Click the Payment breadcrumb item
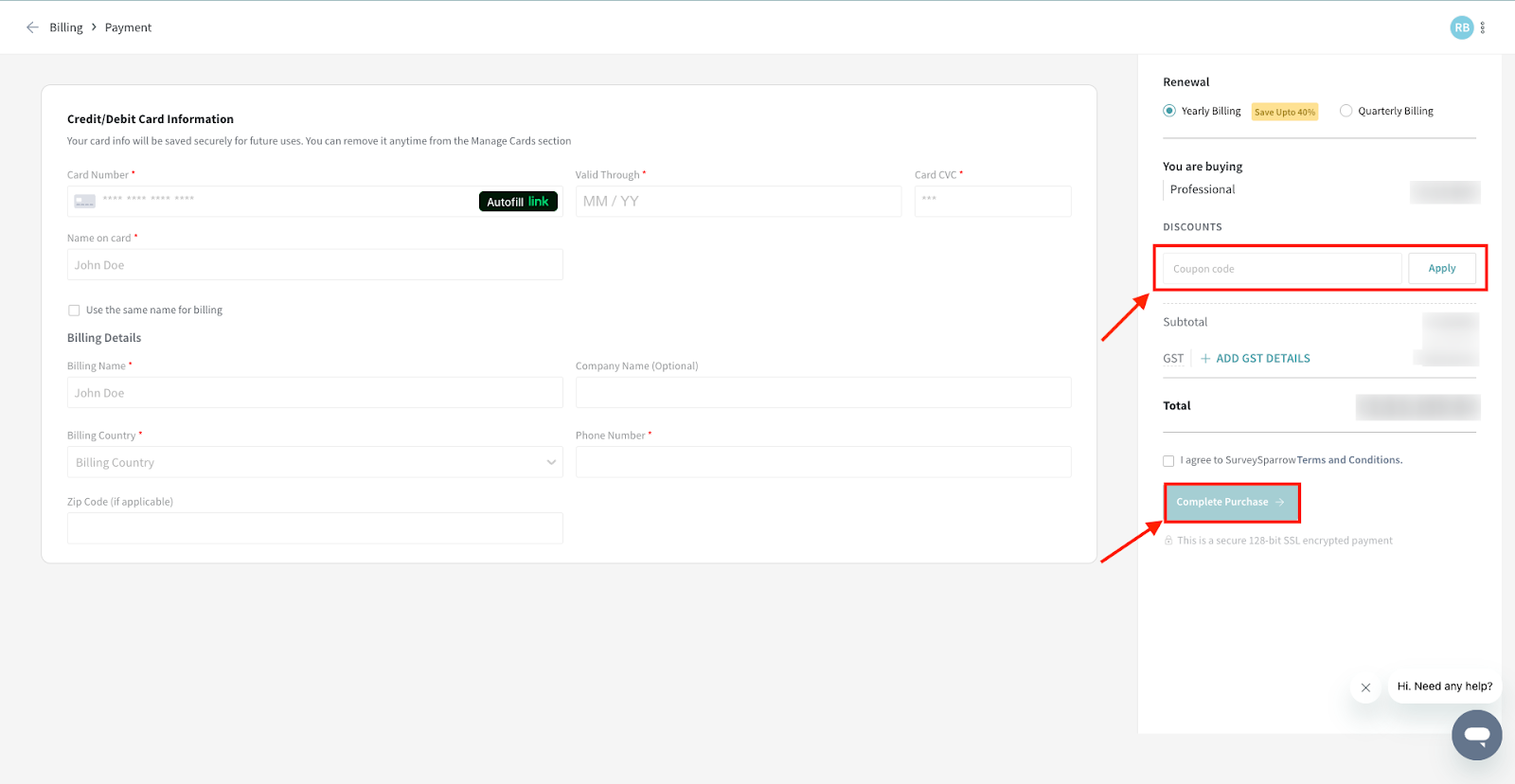The width and height of the screenshot is (1515, 784). pos(128,27)
